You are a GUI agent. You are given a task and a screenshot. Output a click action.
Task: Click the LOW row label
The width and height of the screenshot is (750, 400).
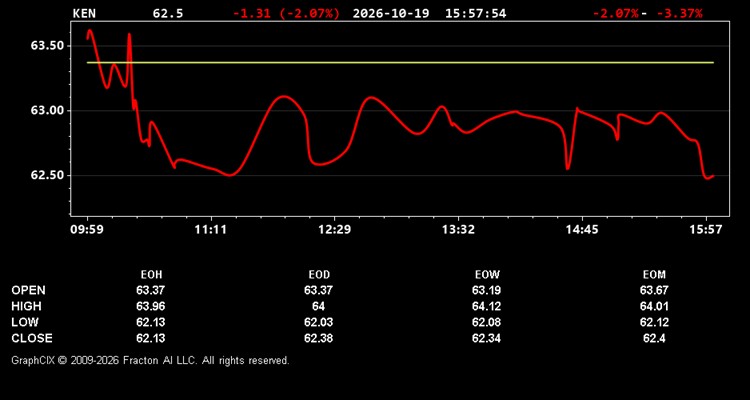pos(25,322)
